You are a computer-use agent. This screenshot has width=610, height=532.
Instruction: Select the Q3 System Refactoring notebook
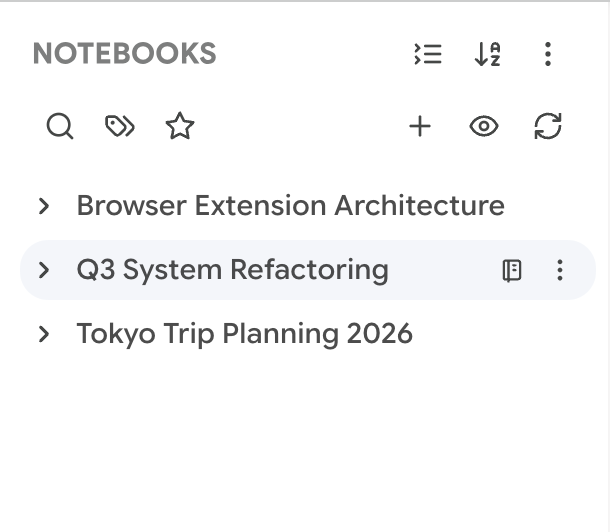click(x=233, y=270)
